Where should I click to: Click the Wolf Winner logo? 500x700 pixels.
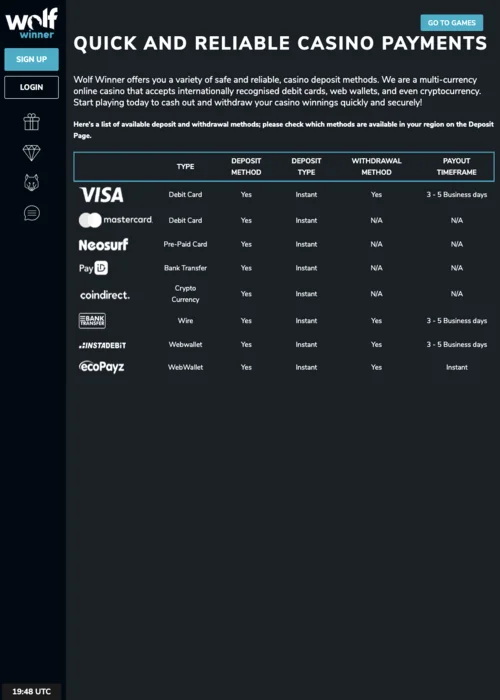click(x=31, y=23)
